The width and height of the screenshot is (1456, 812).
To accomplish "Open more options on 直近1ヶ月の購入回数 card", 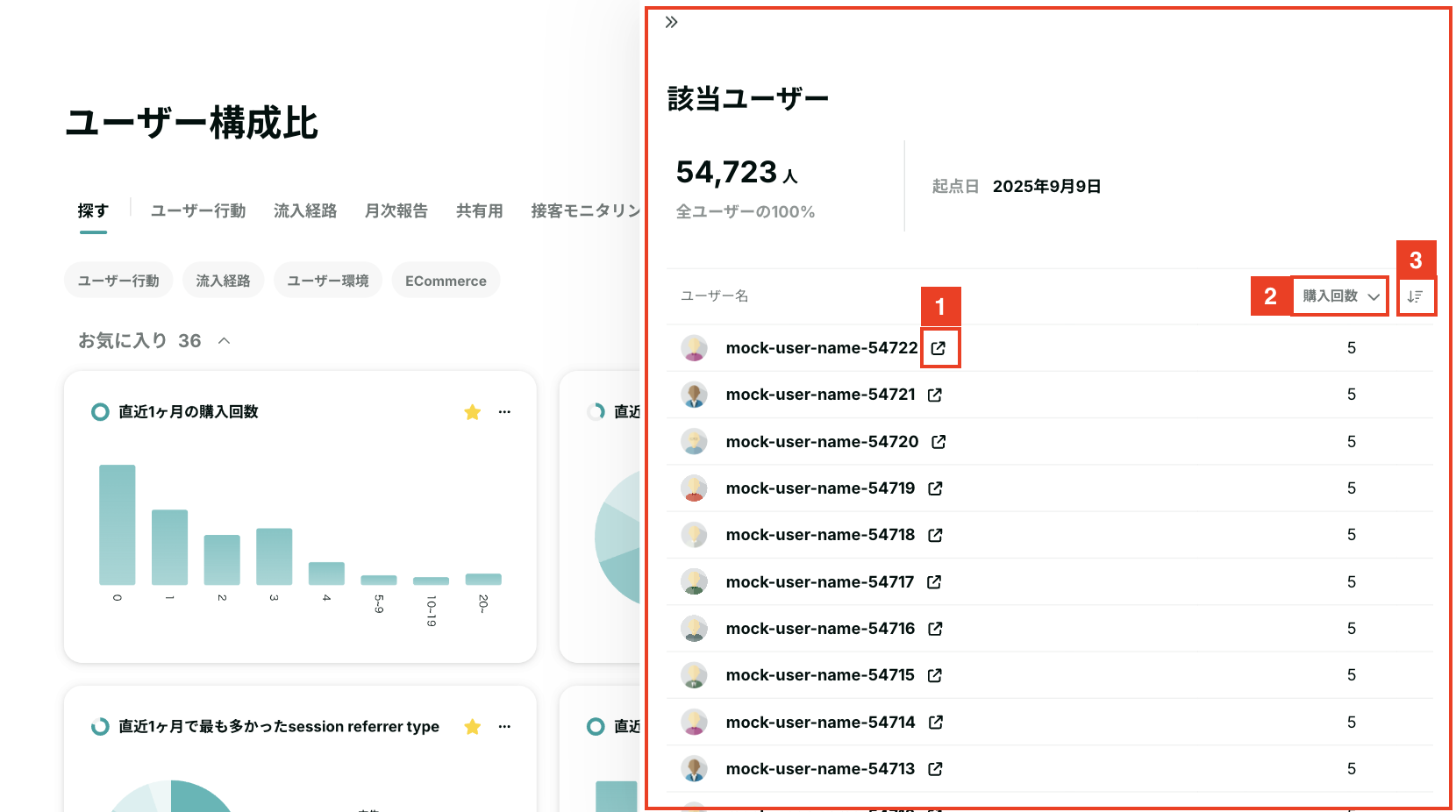I will click(504, 412).
